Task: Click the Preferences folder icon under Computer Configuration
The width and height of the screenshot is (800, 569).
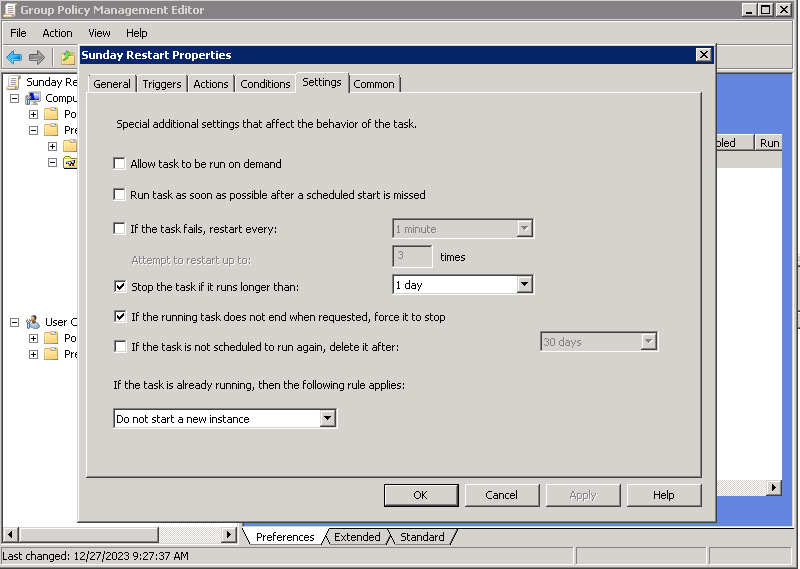Action: [x=51, y=130]
